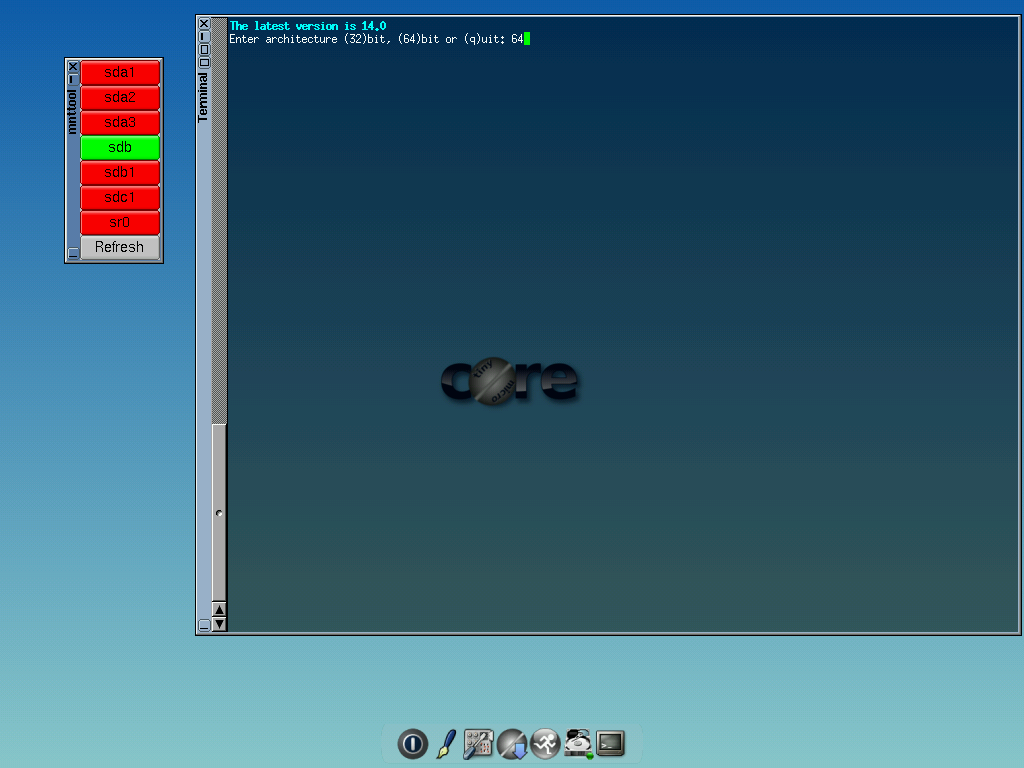The width and height of the screenshot is (1024, 768).
Task: Mount the sda1 partition in mnttool
Action: click(120, 72)
